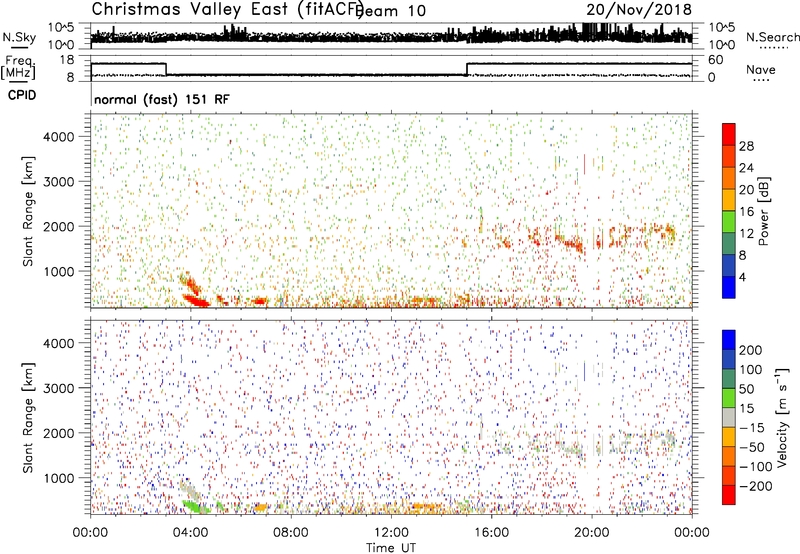
Task: Click '1000' tick in the velocity panel
Action: 59,478
